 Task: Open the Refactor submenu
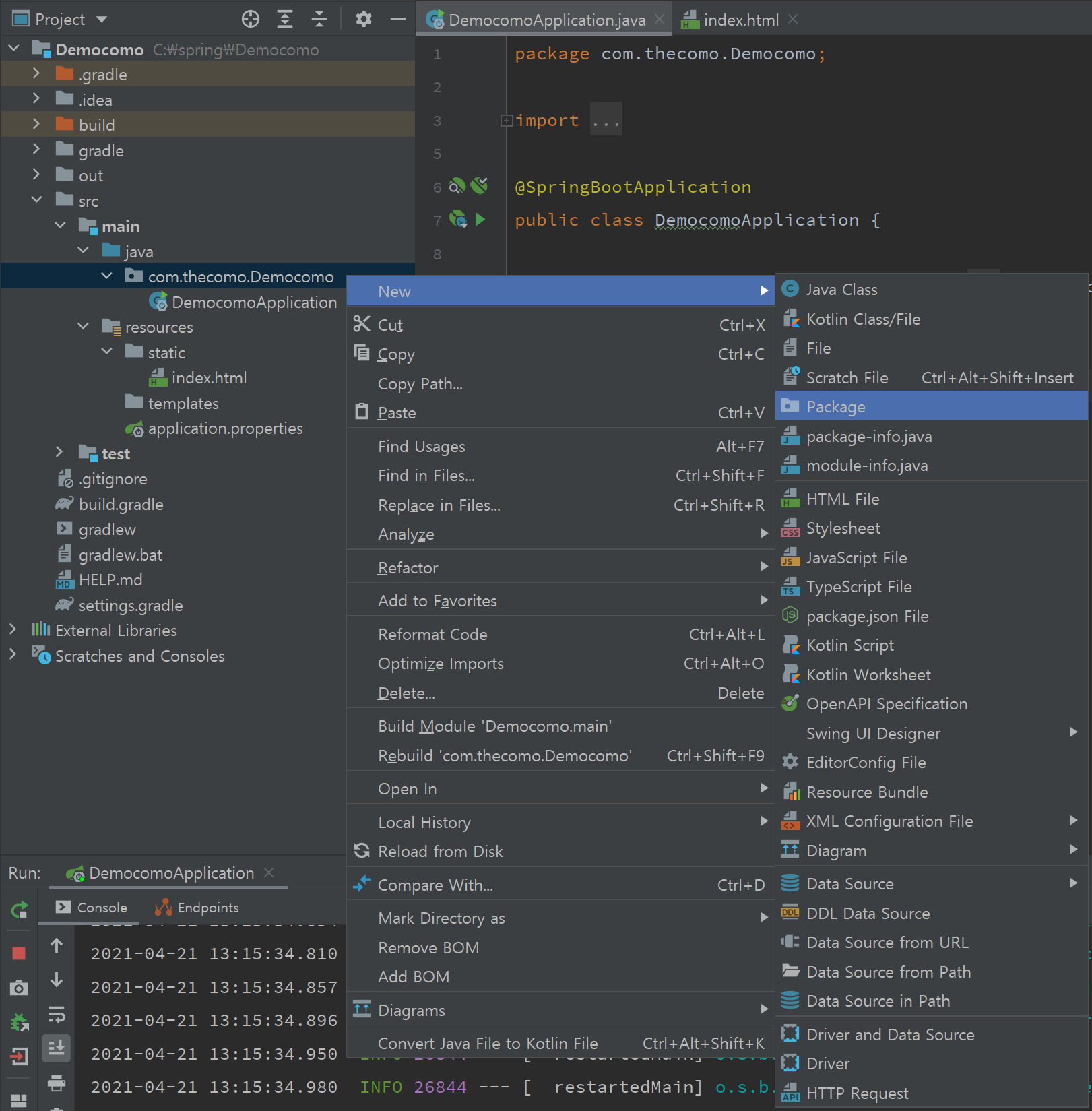coord(560,567)
